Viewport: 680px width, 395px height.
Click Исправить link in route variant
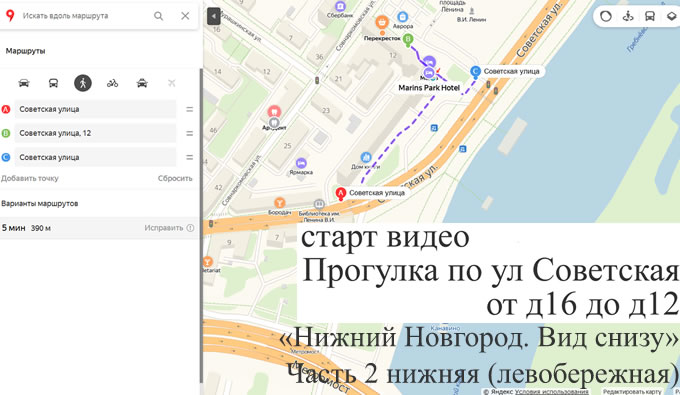(164, 228)
